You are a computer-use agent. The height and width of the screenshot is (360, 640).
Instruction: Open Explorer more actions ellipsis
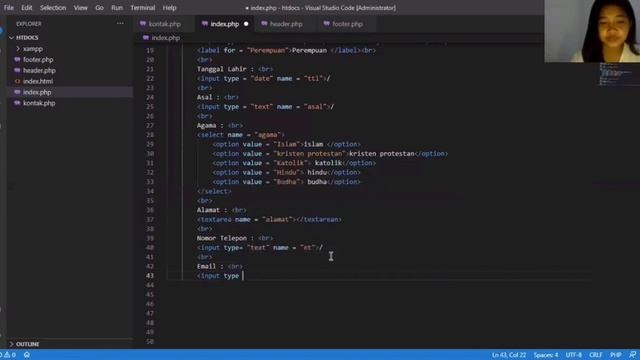[120, 24]
